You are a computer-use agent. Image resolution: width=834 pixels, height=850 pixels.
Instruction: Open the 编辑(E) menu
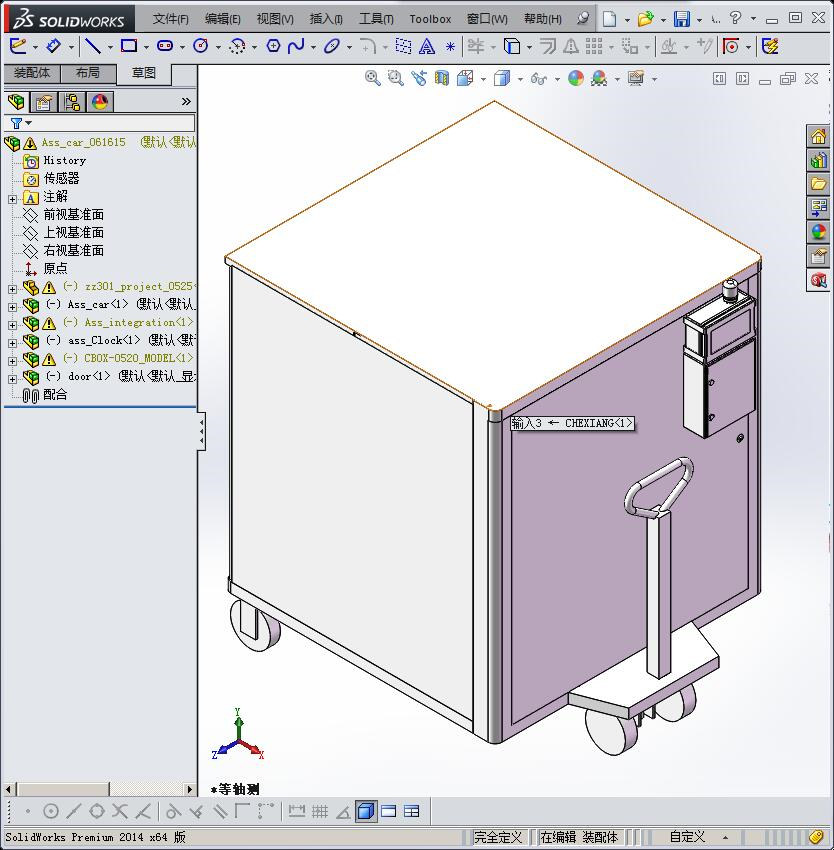(222, 19)
